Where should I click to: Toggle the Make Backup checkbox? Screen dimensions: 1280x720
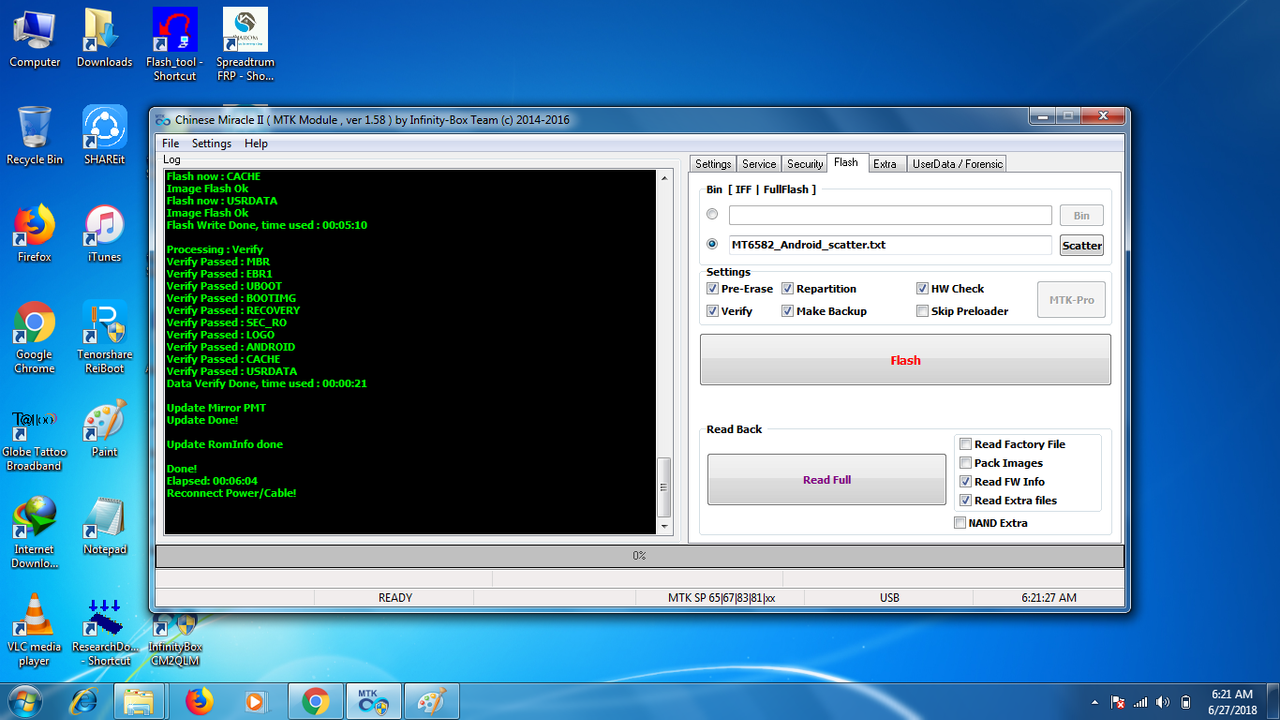788,311
